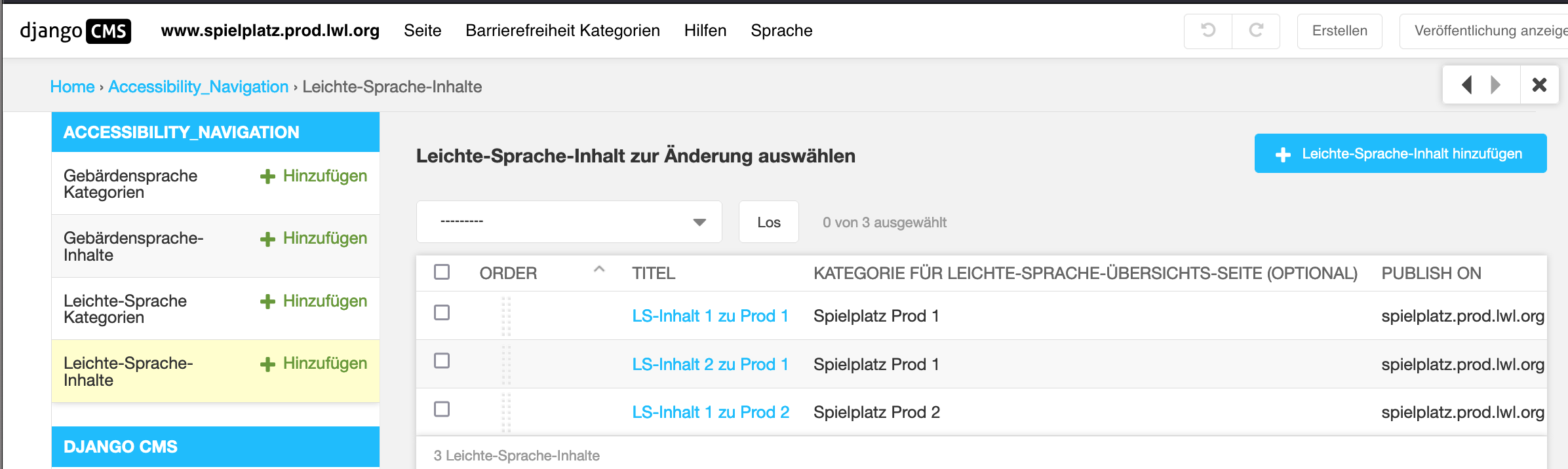
Task: Click Veröffentlichung anzeigen button
Action: point(1484,31)
